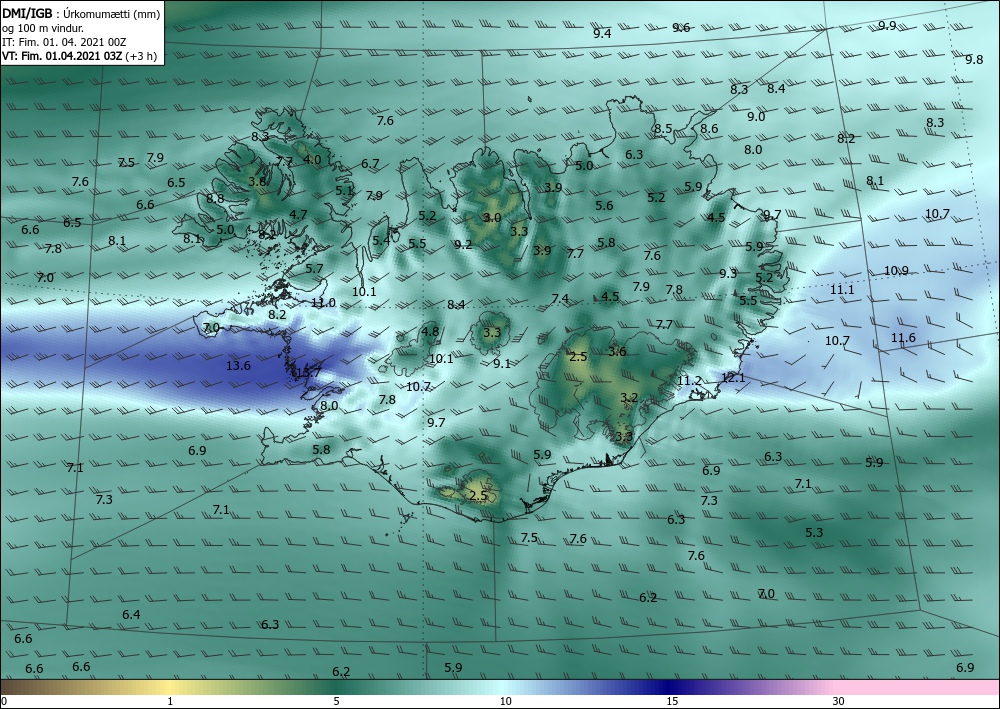Click the 11.0 value on the map
The image size is (1000, 709).
pos(323,303)
